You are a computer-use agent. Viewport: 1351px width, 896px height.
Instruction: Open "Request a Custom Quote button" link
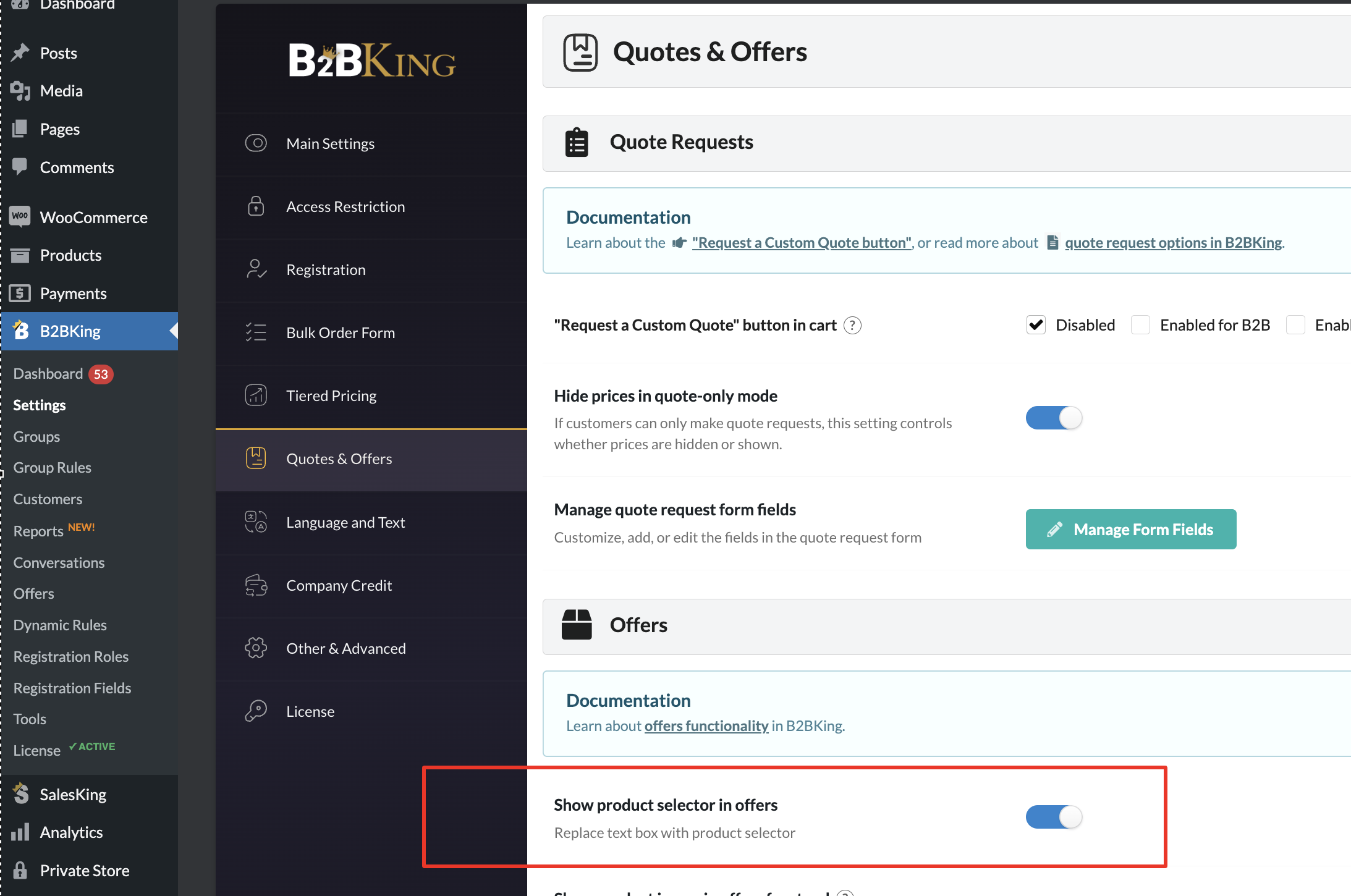(802, 243)
